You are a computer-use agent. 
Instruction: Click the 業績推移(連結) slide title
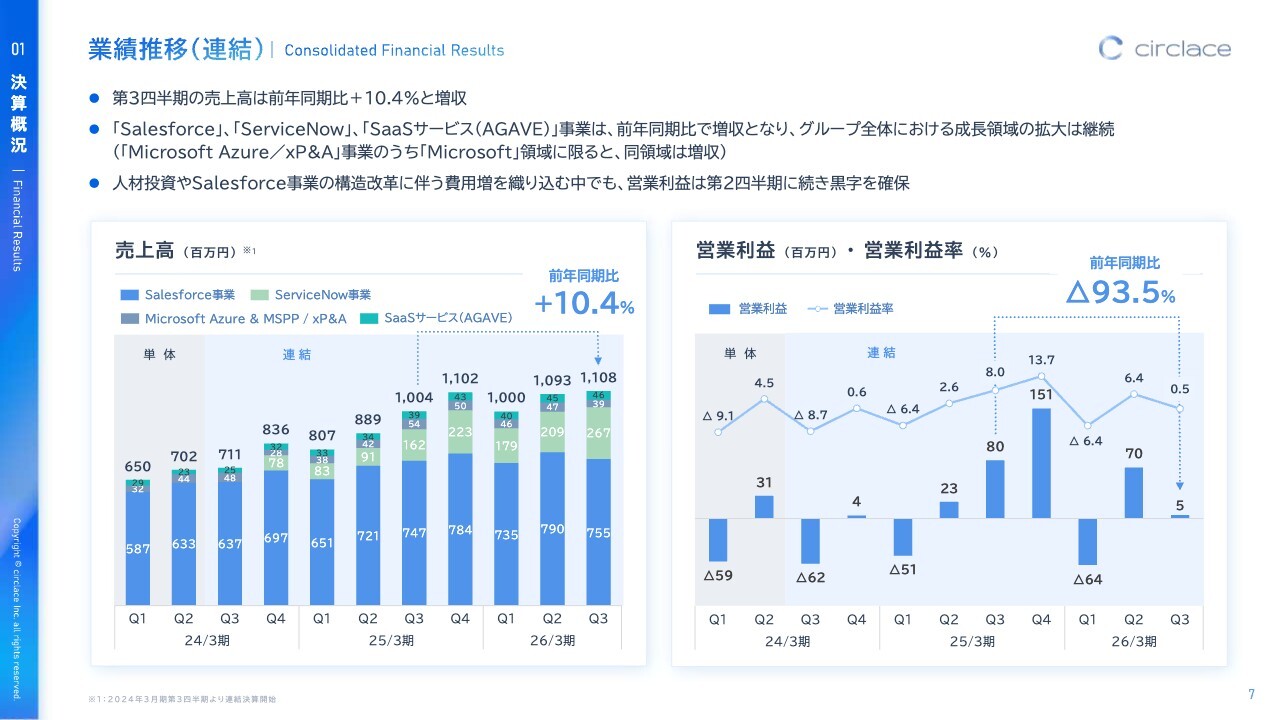coord(176,48)
